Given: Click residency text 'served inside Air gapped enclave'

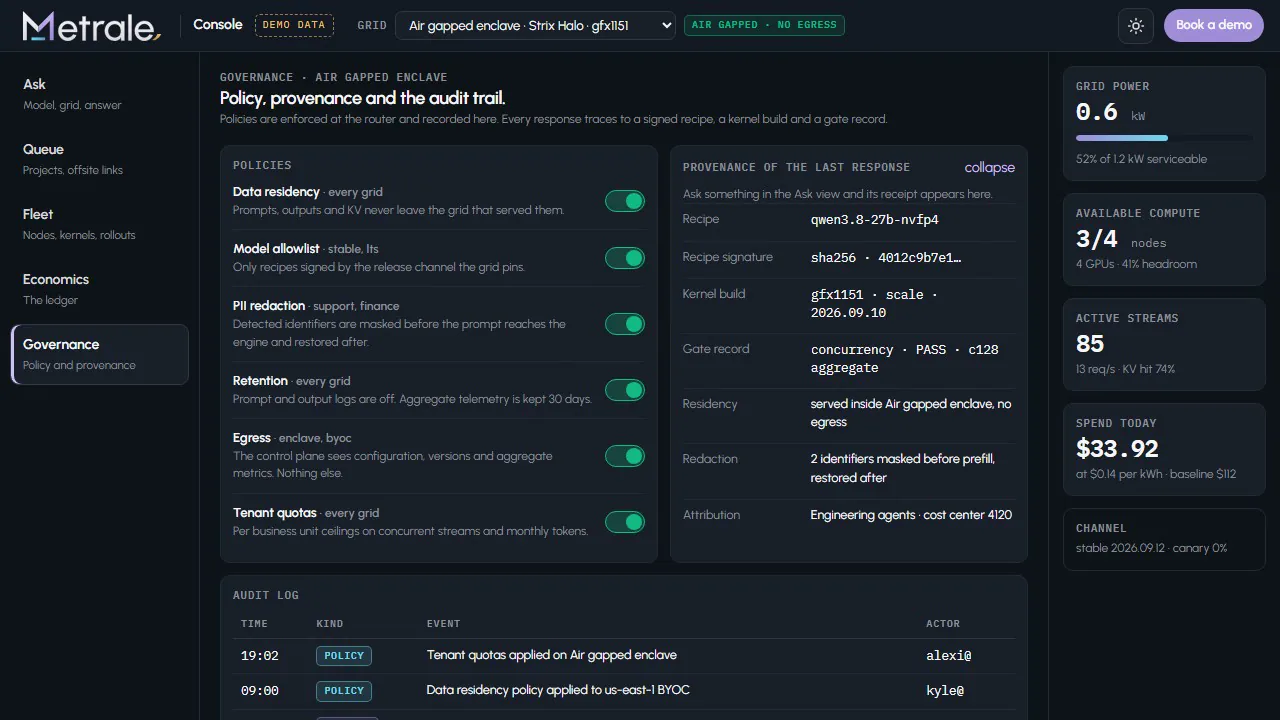Looking at the screenshot, I should coord(911,414).
